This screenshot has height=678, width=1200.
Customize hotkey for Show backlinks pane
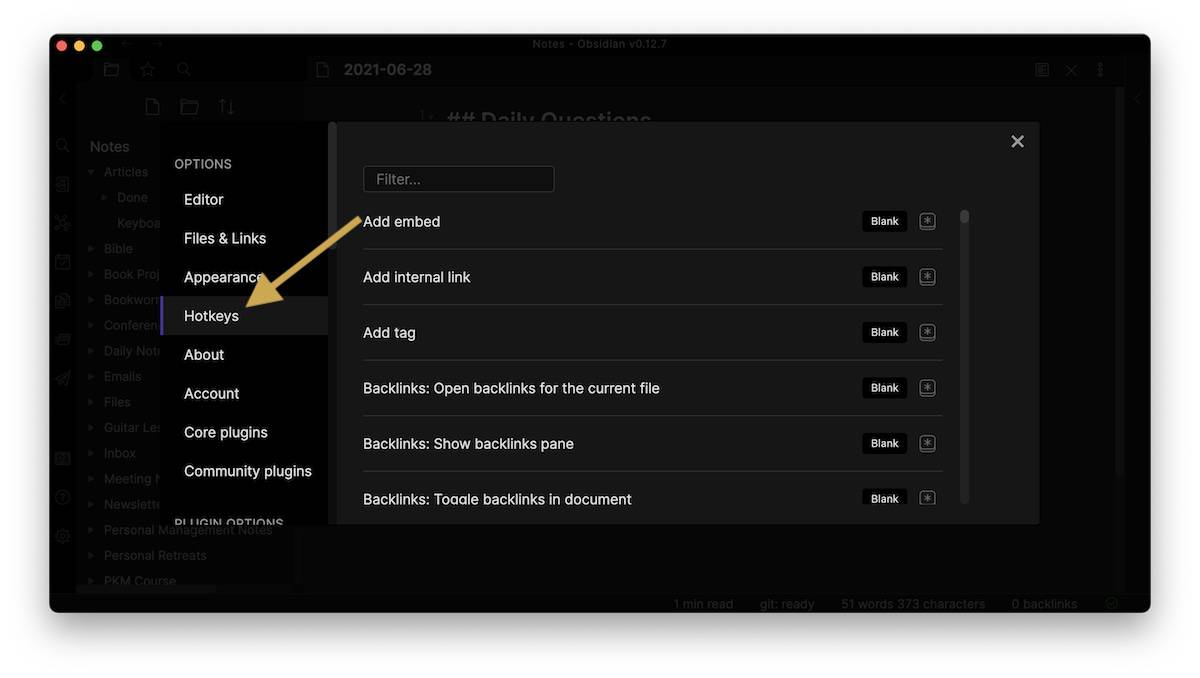928,443
